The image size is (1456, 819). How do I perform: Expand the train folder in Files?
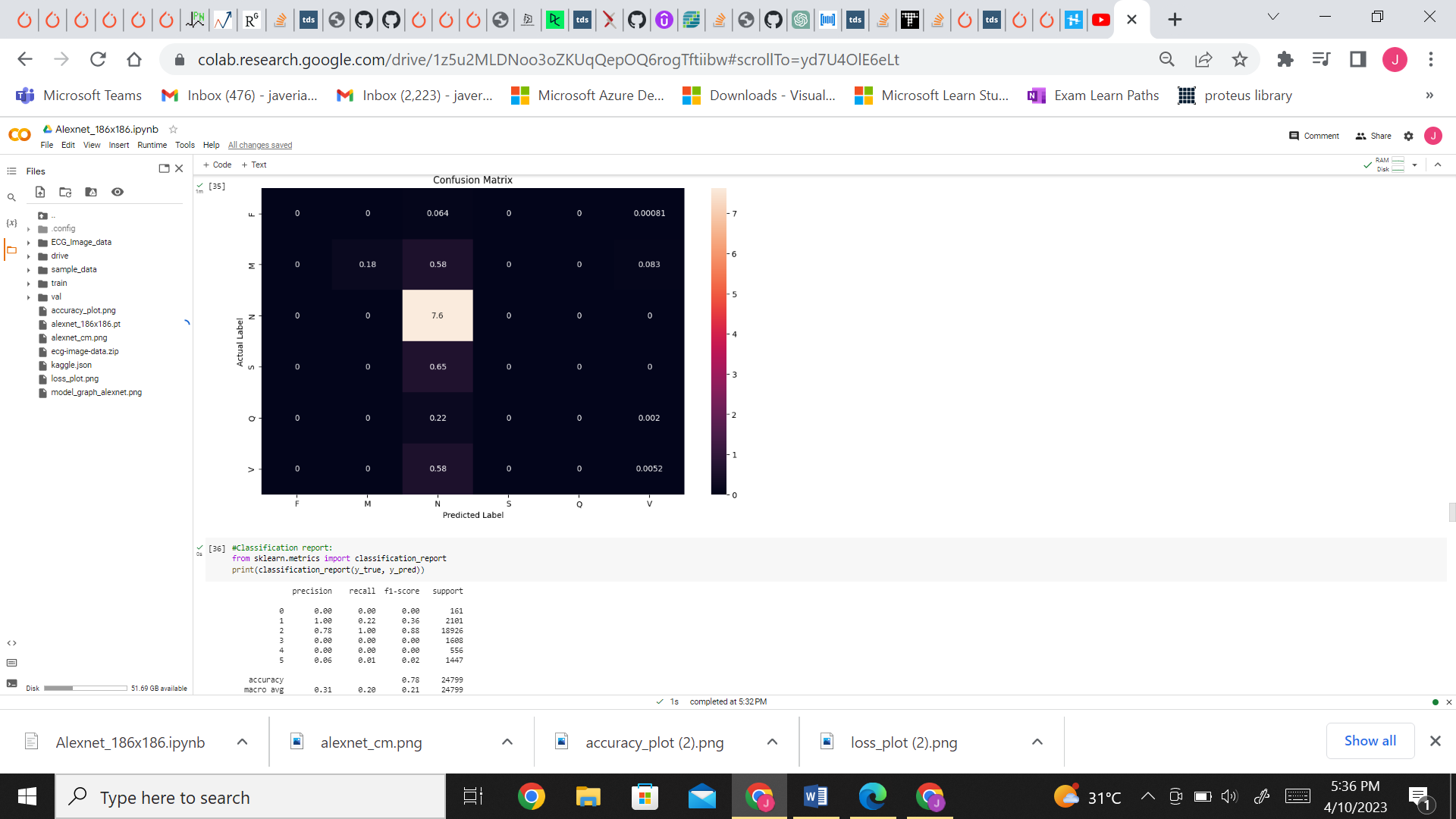point(29,284)
